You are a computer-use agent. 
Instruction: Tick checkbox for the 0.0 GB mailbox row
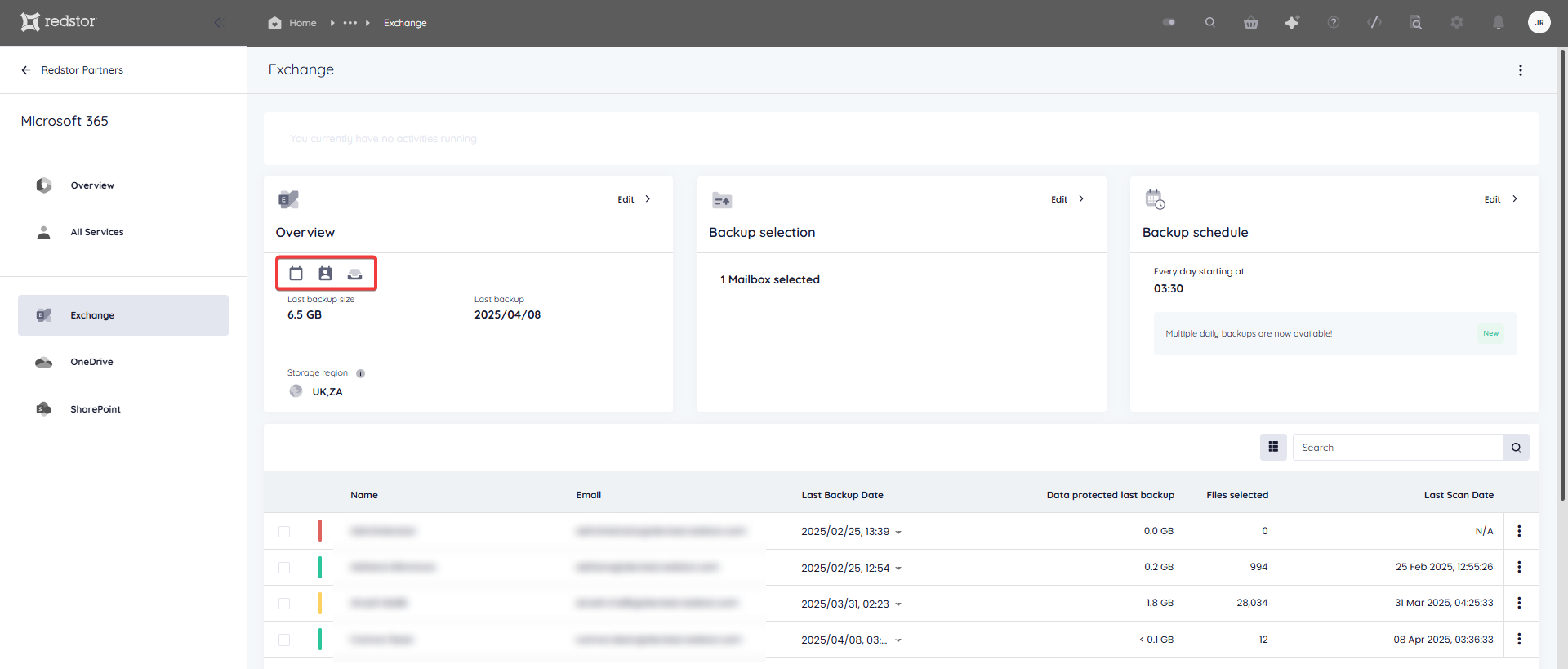coord(284,532)
